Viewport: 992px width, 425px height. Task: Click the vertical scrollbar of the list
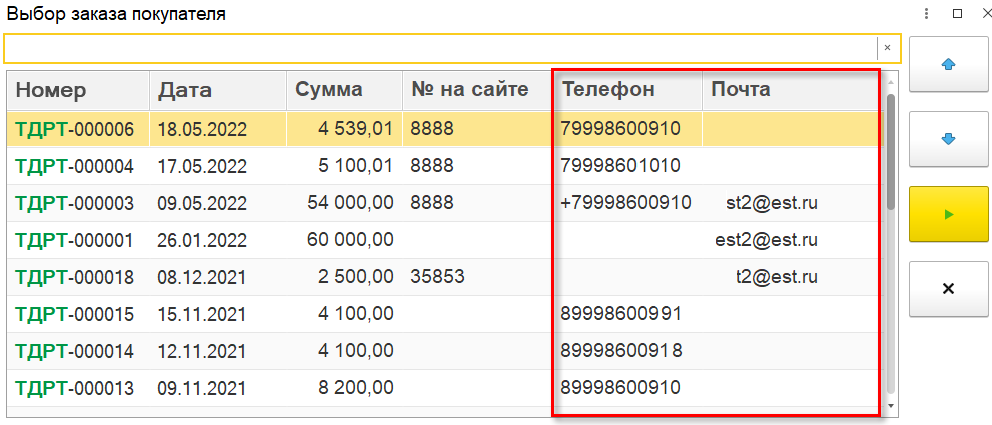pos(891,250)
